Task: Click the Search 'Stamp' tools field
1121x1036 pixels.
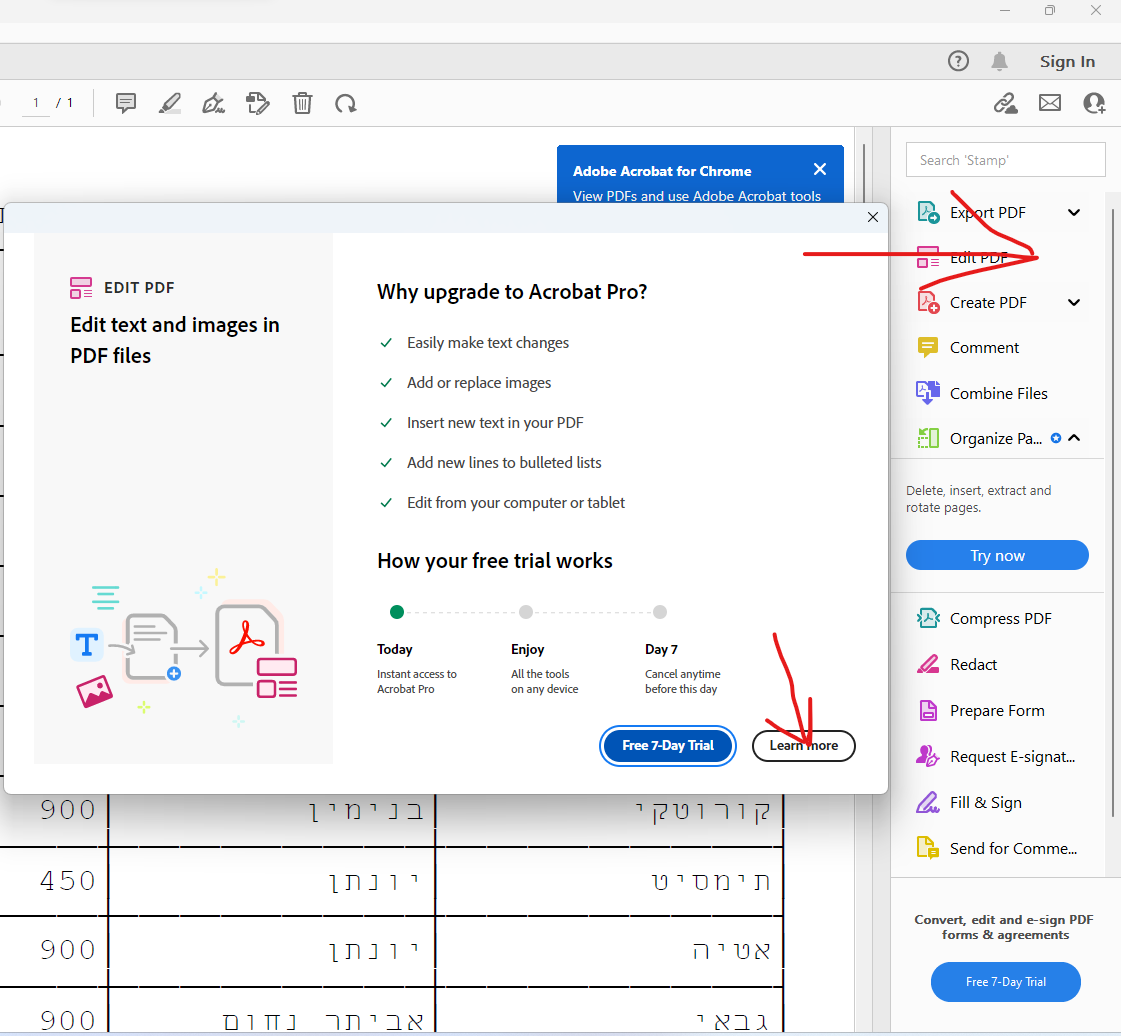Action: coord(1005,159)
